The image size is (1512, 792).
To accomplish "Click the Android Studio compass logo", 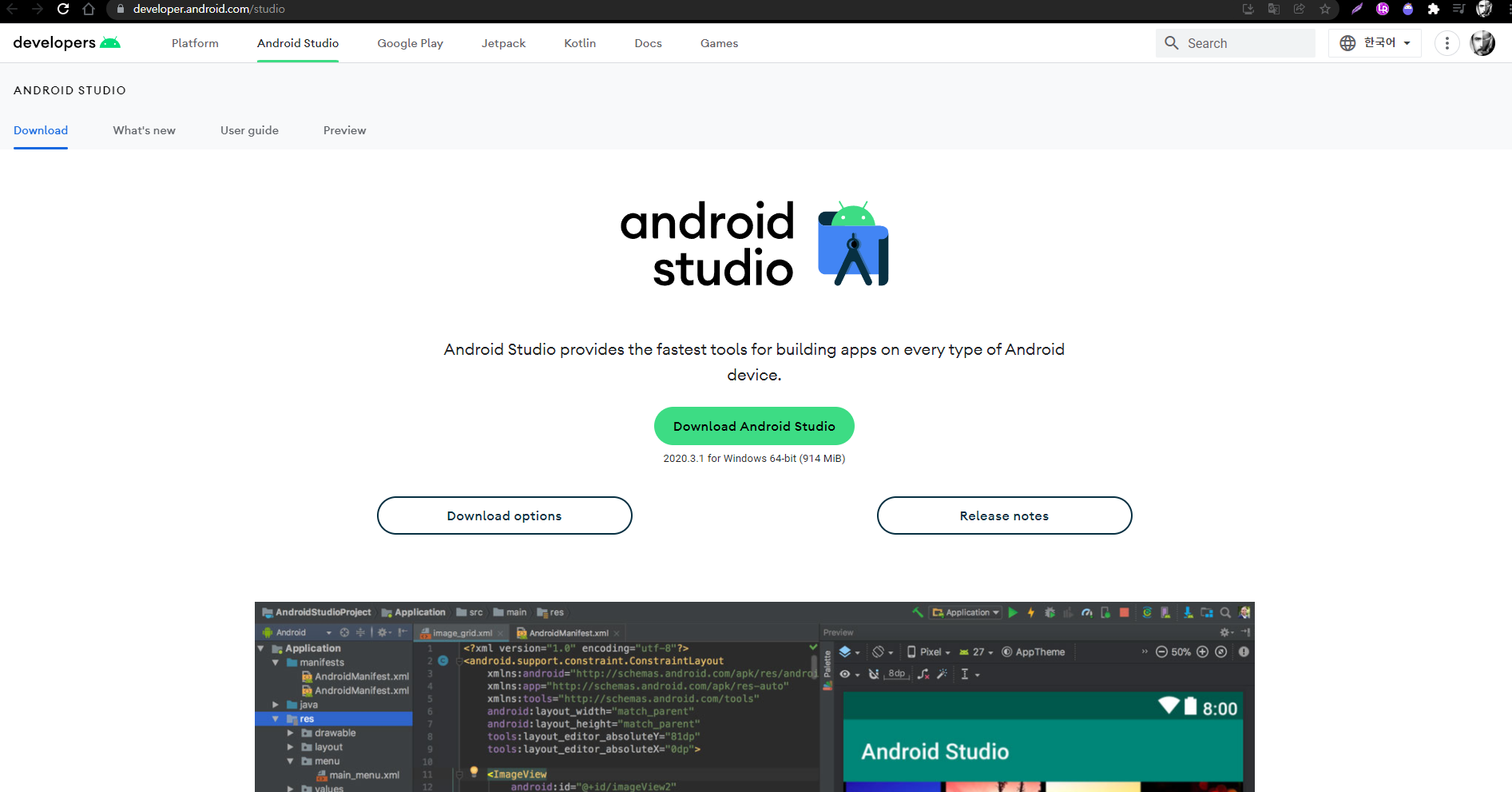I will tap(853, 244).
